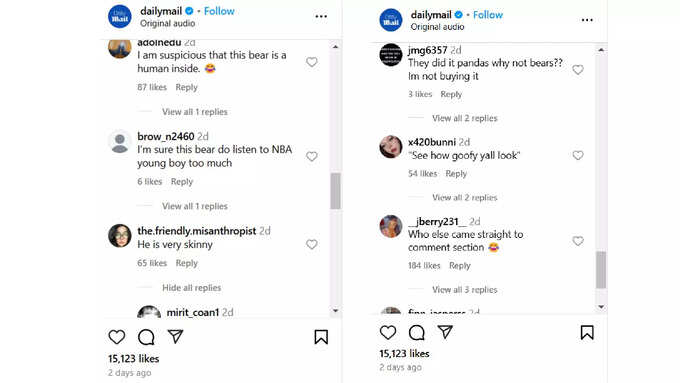Like _jberry231_'s comment heart
Viewport: 680px width, 383px height.
[578, 241]
